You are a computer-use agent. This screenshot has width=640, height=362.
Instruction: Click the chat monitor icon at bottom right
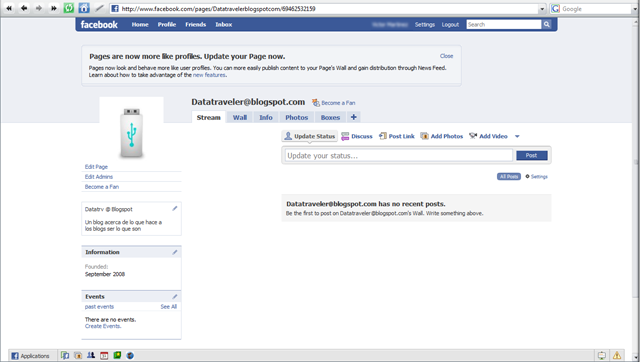[602, 355]
